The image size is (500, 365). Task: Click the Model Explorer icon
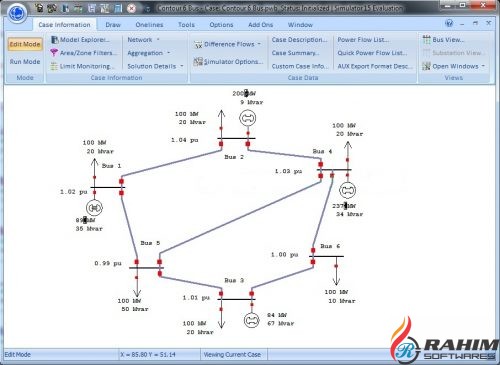[x=54, y=40]
